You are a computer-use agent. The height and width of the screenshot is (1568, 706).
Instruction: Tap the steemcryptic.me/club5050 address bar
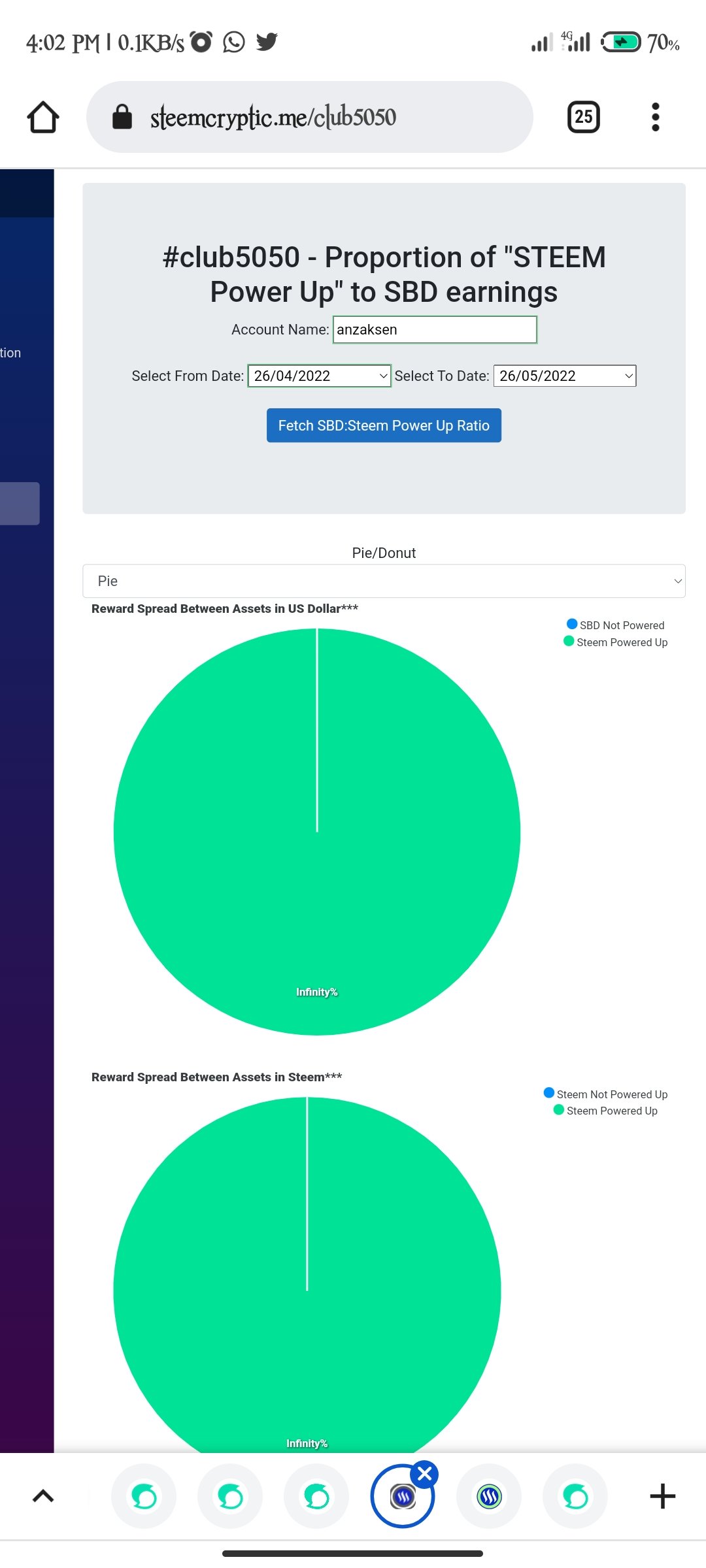307,118
